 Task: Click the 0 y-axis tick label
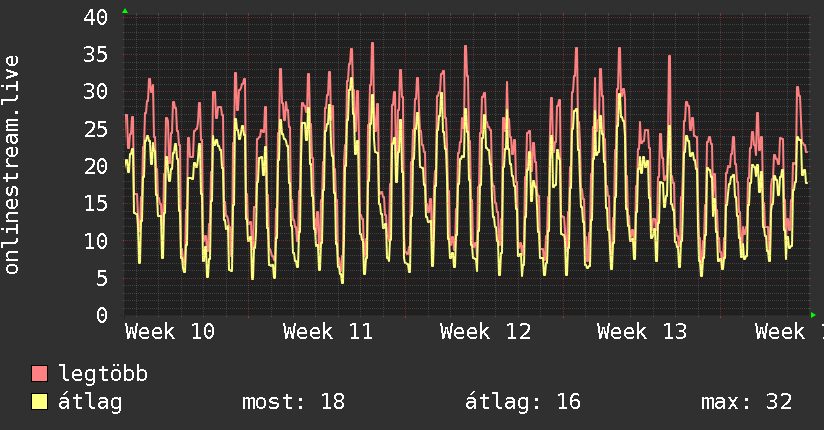coord(102,316)
